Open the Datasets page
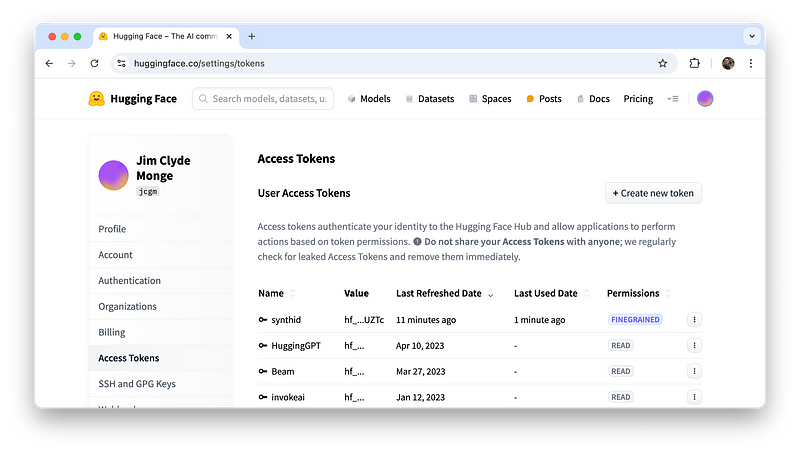Viewport: 800px width, 454px height. click(430, 98)
